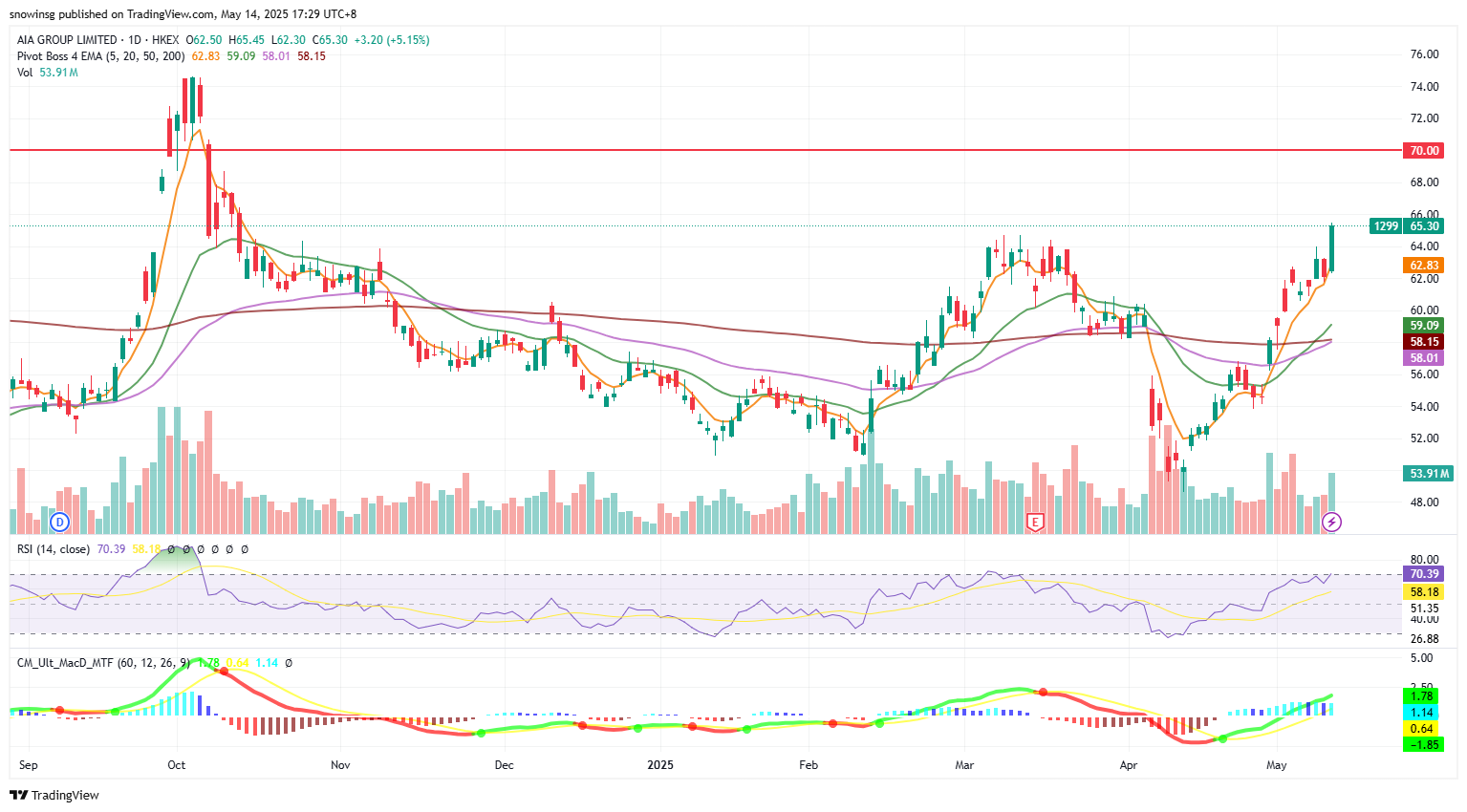Viewport: 1467px width, 812px height.
Task: Click the cyan 1.14 MACD axis label
Action: [1422, 713]
